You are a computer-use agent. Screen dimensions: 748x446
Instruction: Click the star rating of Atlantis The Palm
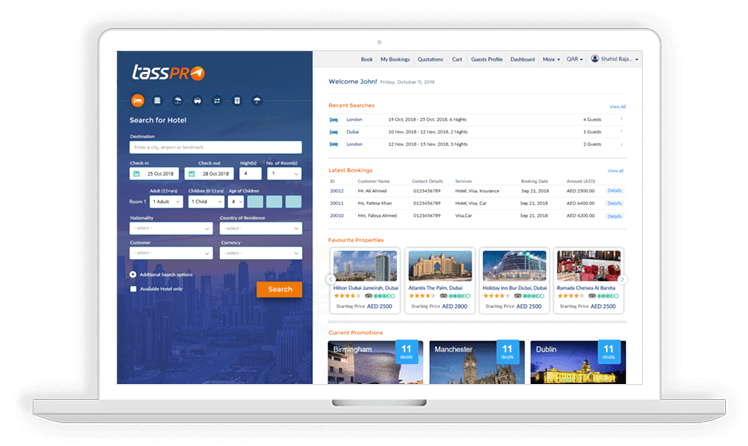(422, 296)
